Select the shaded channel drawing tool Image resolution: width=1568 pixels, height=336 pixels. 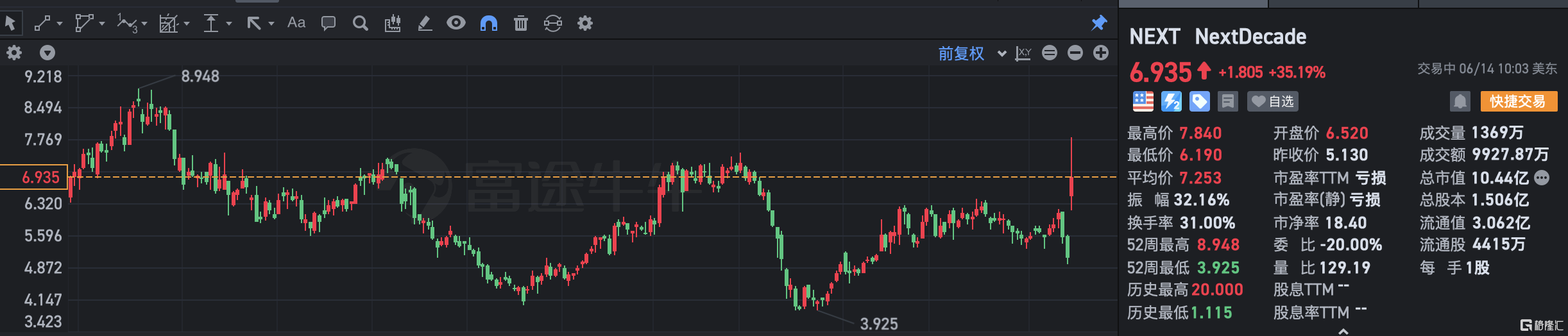(169, 24)
